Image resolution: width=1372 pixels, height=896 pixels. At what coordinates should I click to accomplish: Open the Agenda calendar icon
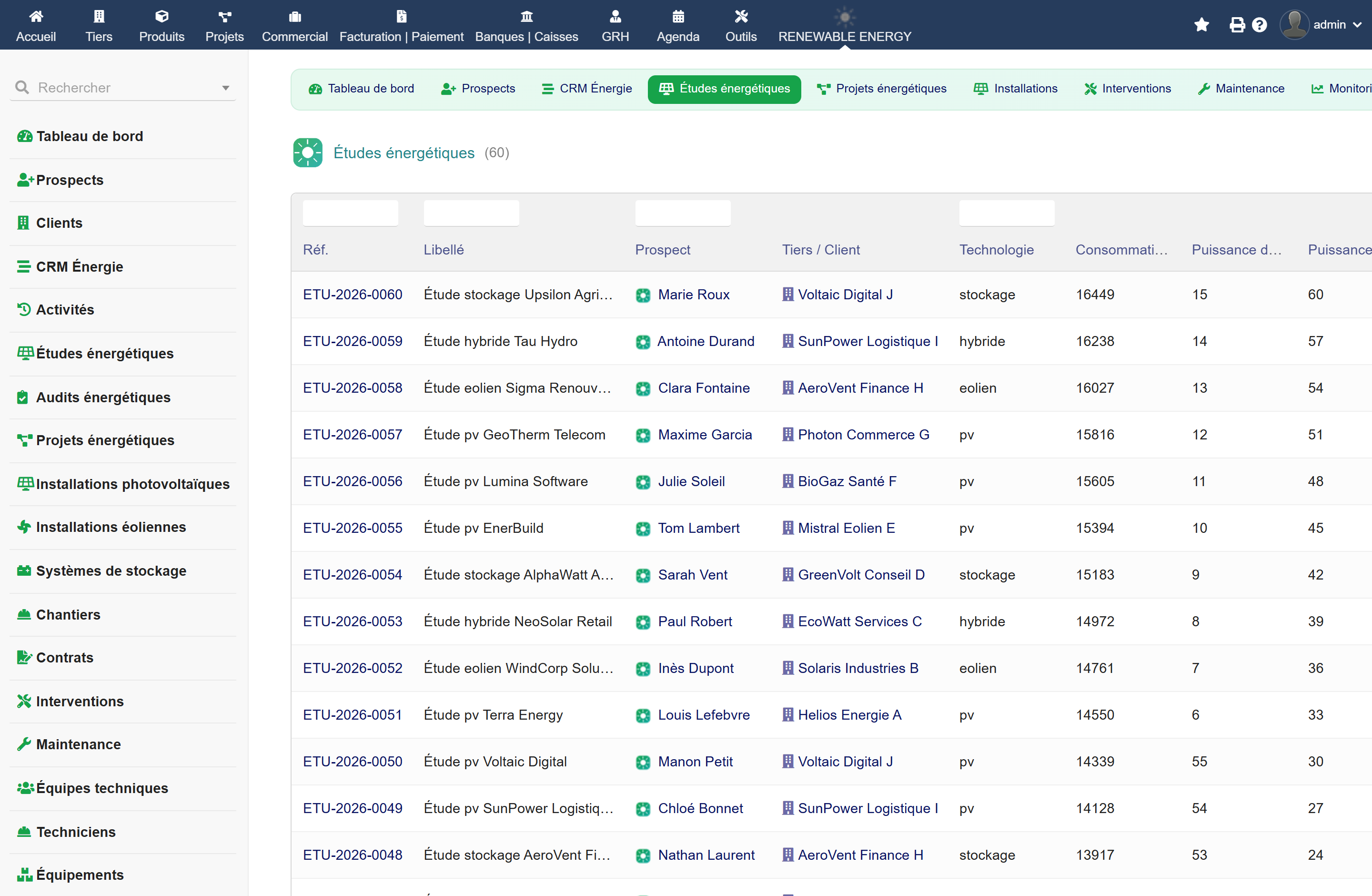[678, 16]
